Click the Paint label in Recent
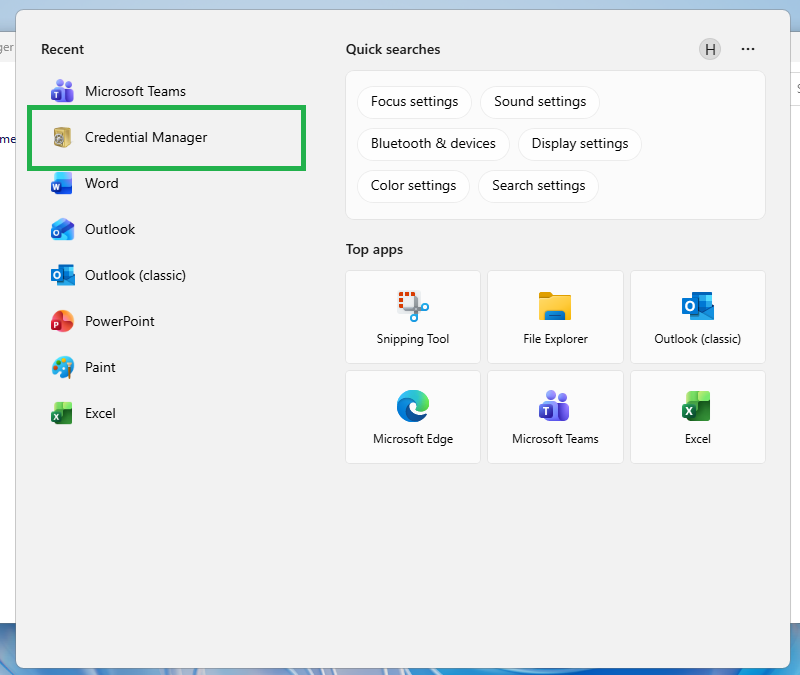The width and height of the screenshot is (800, 675). click(100, 367)
